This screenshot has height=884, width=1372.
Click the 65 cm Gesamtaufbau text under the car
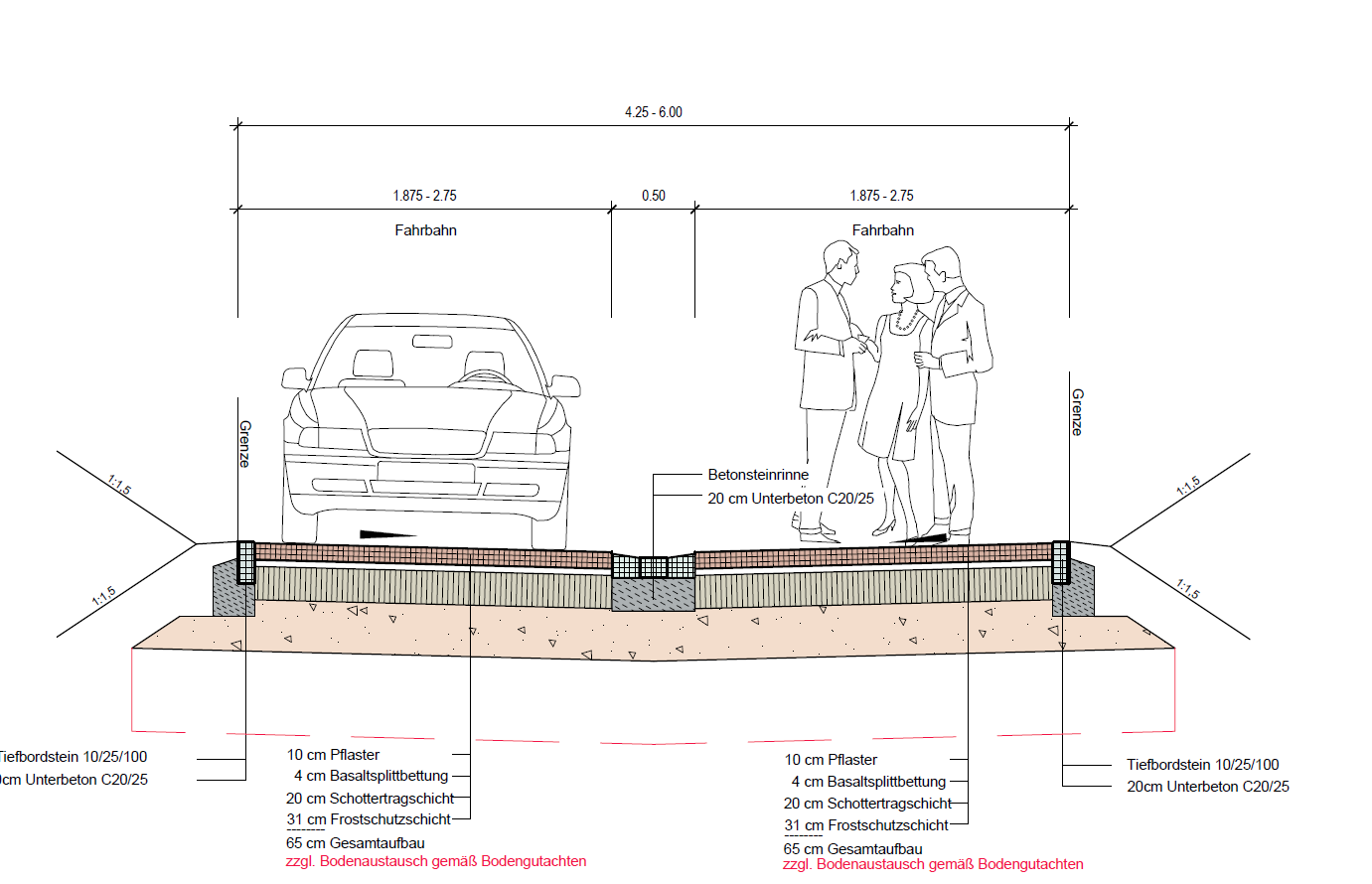(x=355, y=843)
